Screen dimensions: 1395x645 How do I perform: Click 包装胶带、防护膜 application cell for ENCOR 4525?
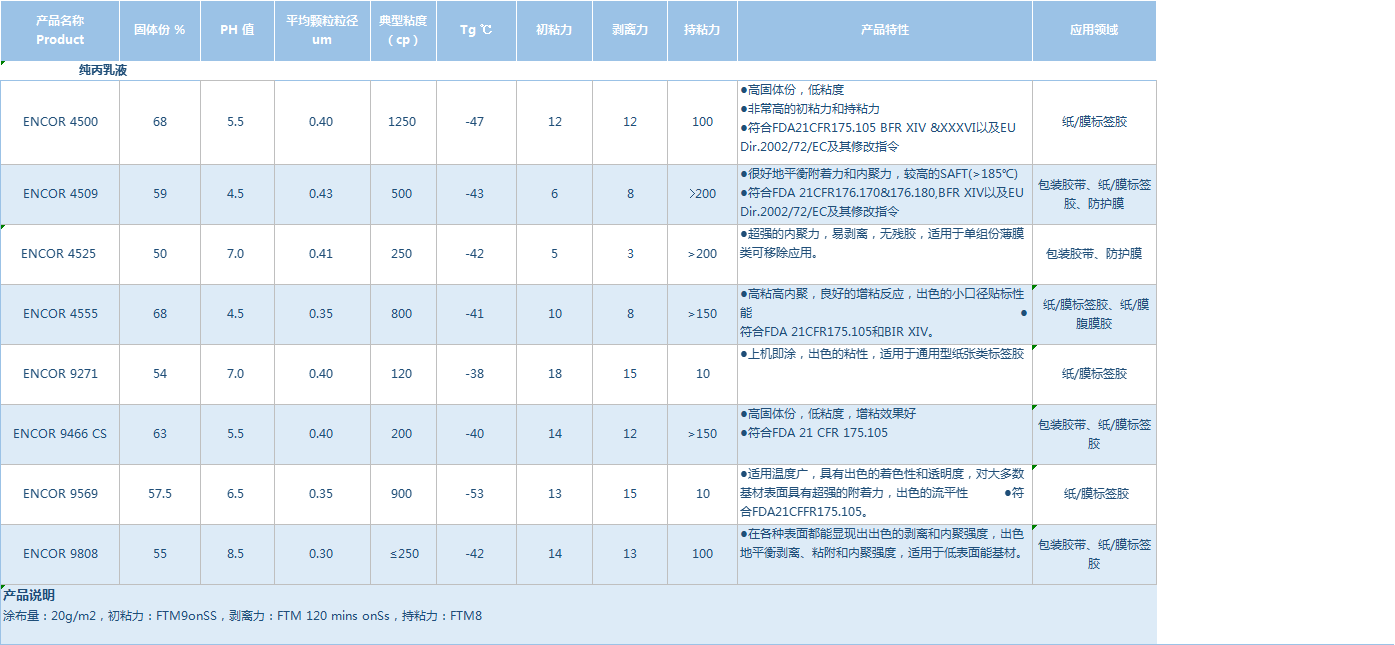coord(1094,254)
